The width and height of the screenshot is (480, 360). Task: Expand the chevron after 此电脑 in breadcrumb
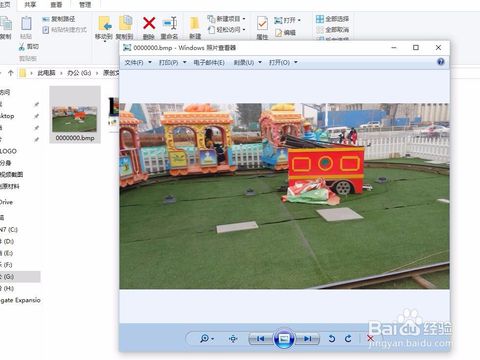pos(62,73)
